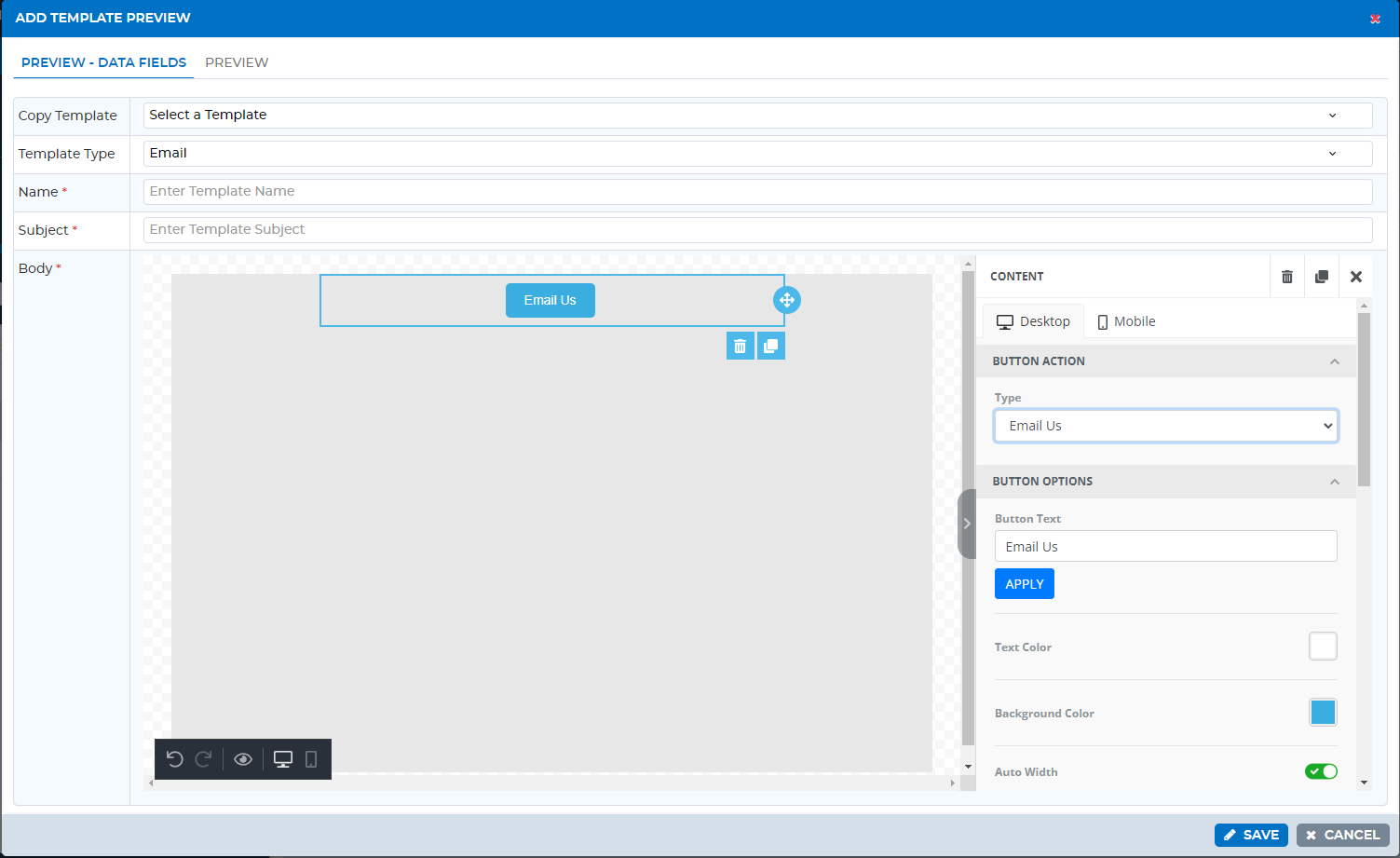
Task: Turn off the Auto Width switch
Action: [1321, 771]
